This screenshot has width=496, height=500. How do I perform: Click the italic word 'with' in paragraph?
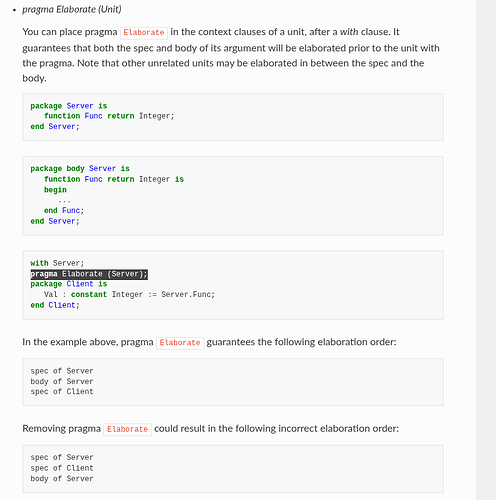[x=349, y=32]
